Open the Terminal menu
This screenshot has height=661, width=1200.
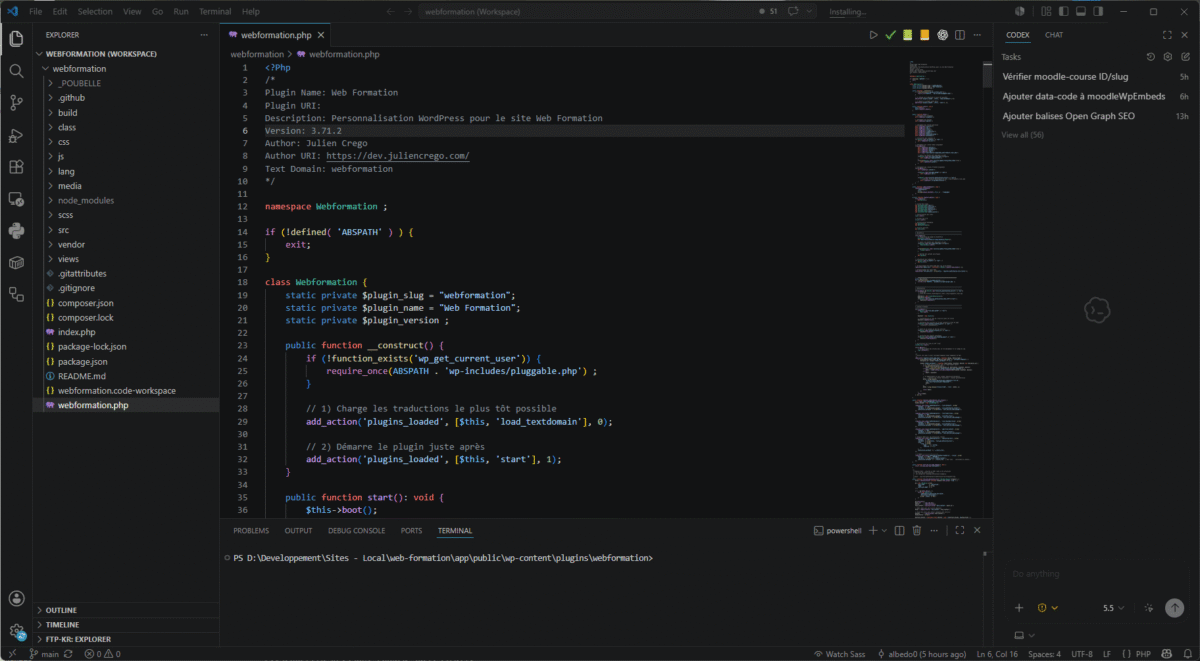click(x=214, y=12)
